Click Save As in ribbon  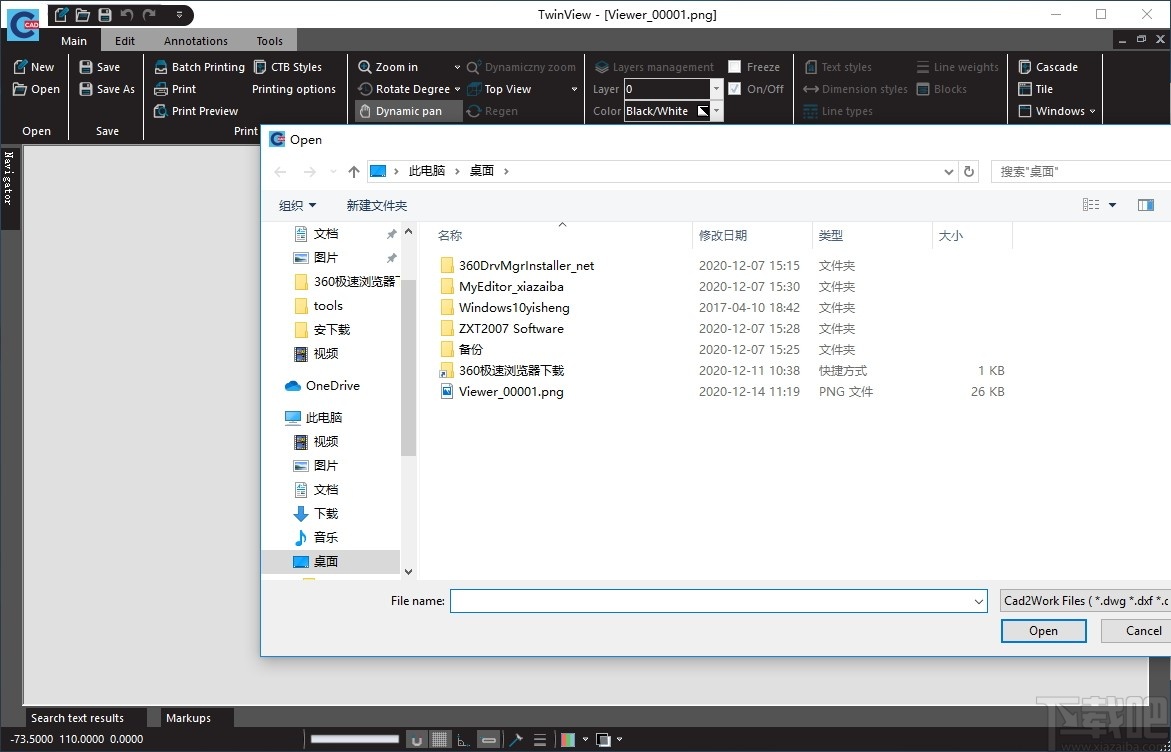107,89
